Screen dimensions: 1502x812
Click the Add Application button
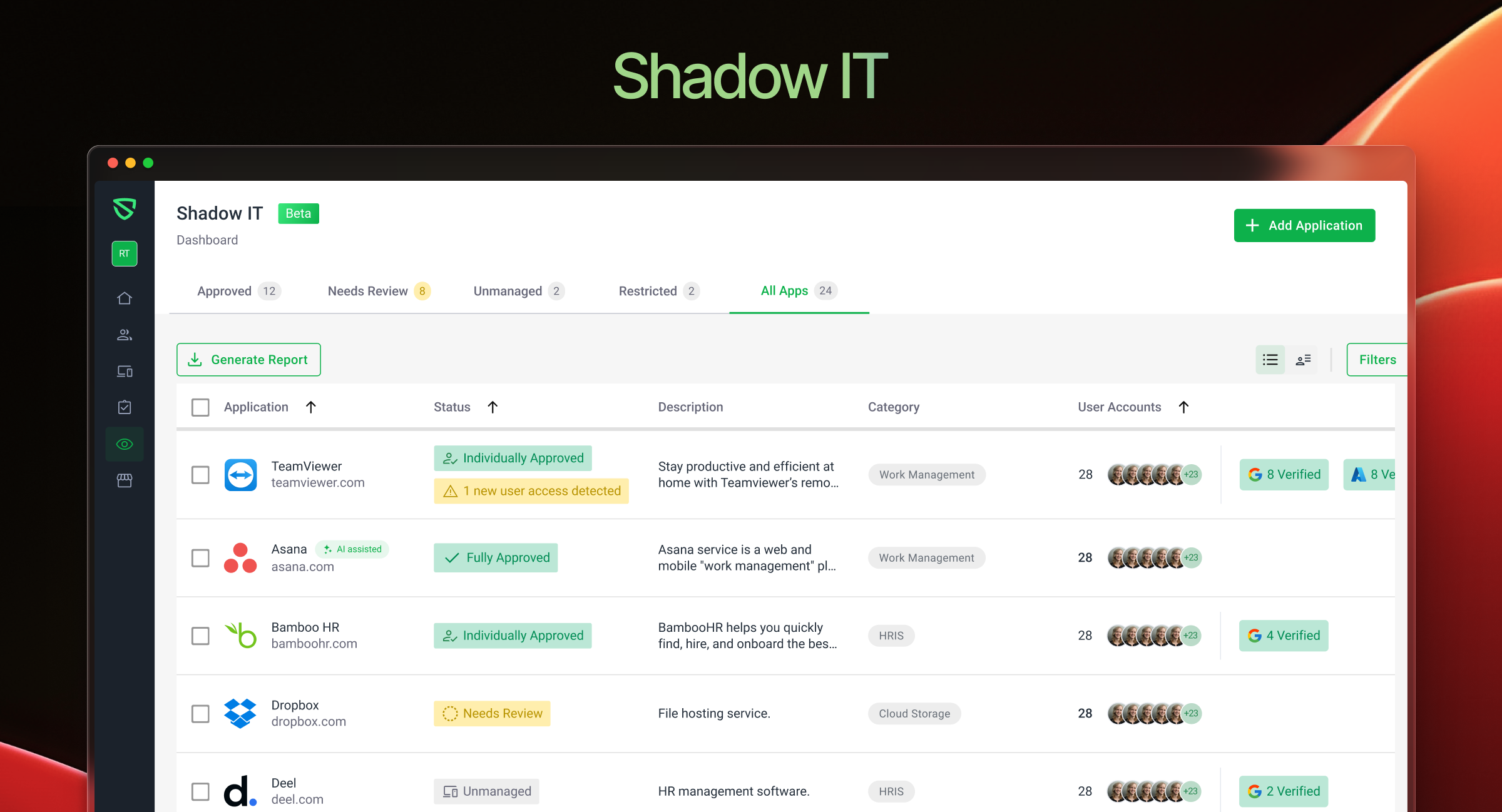(1304, 225)
